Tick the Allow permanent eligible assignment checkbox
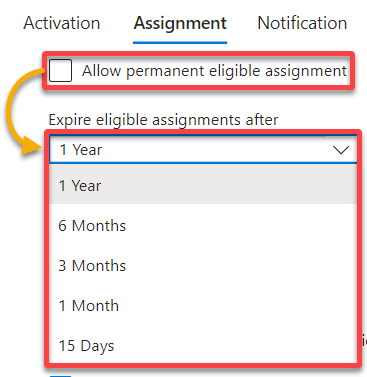Image resolution: width=367 pixels, height=377 pixels. [x=60, y=71]
